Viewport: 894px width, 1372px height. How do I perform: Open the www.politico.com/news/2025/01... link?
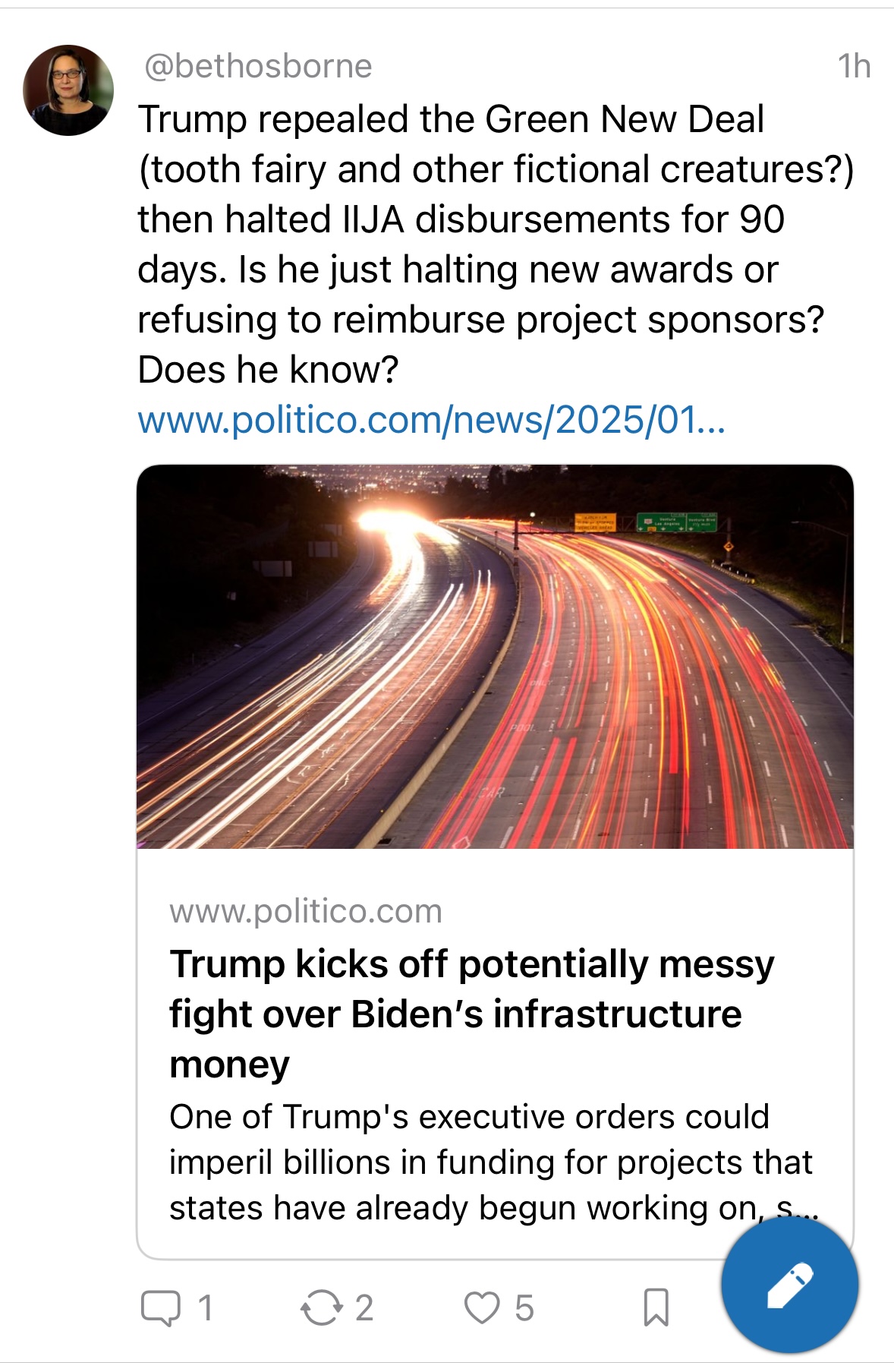(431, 420)
